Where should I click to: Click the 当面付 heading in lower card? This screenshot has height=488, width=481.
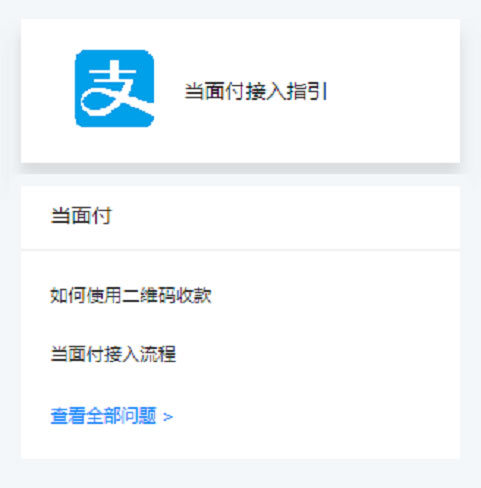point(81,215)
